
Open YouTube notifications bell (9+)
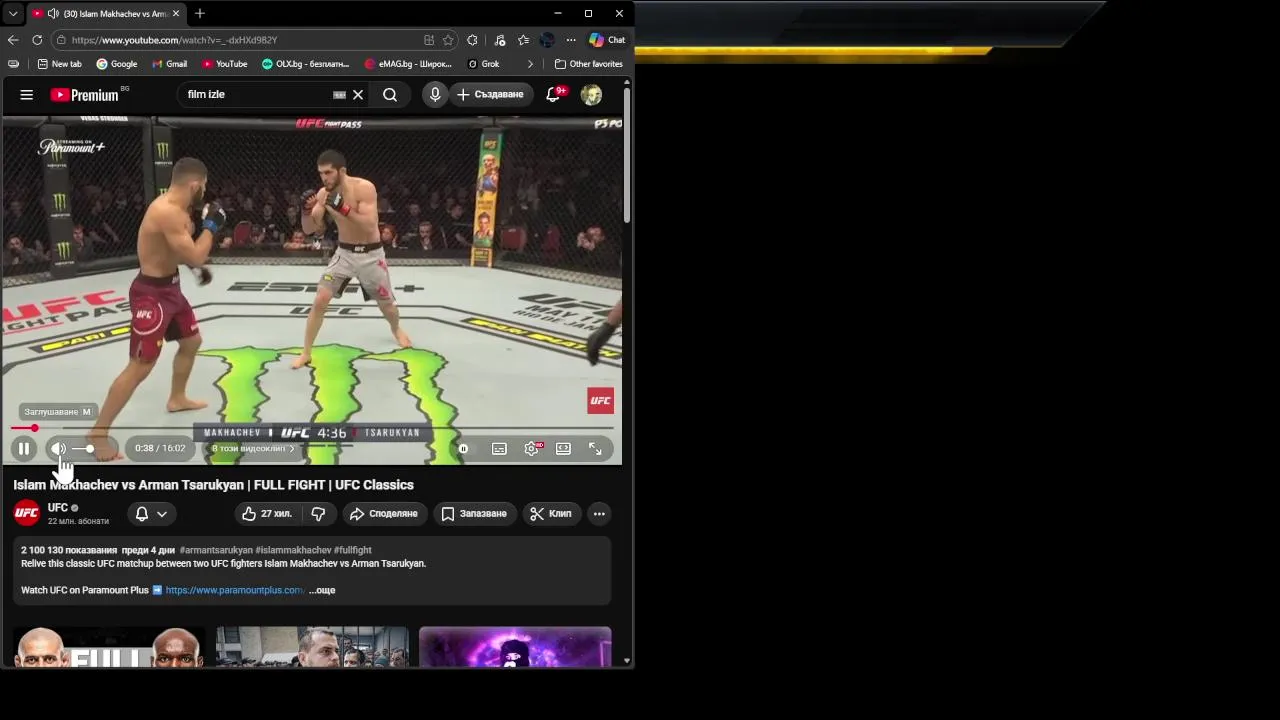click(x=553, y=95)
